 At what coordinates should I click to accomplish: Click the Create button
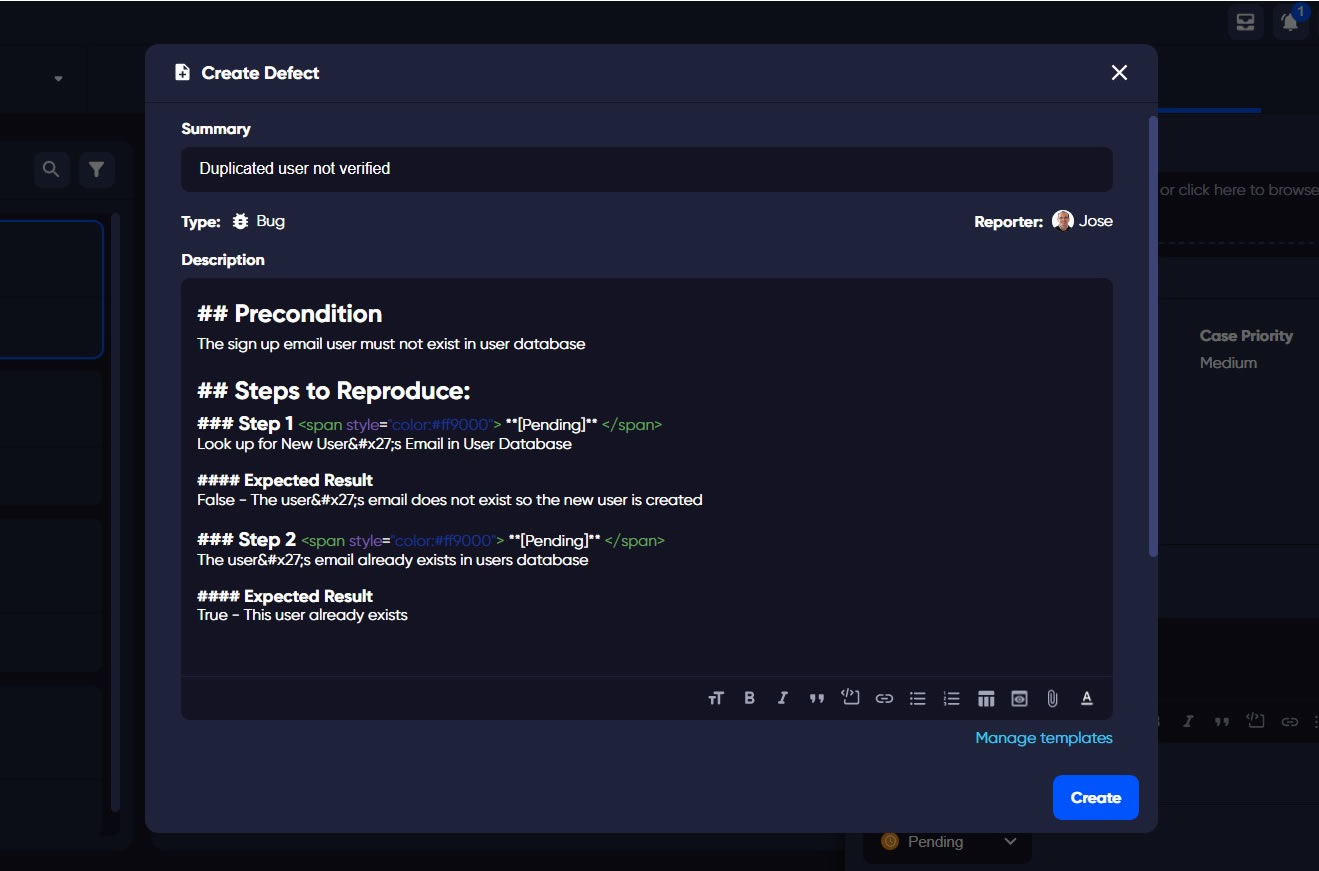tap(1095, 797)
